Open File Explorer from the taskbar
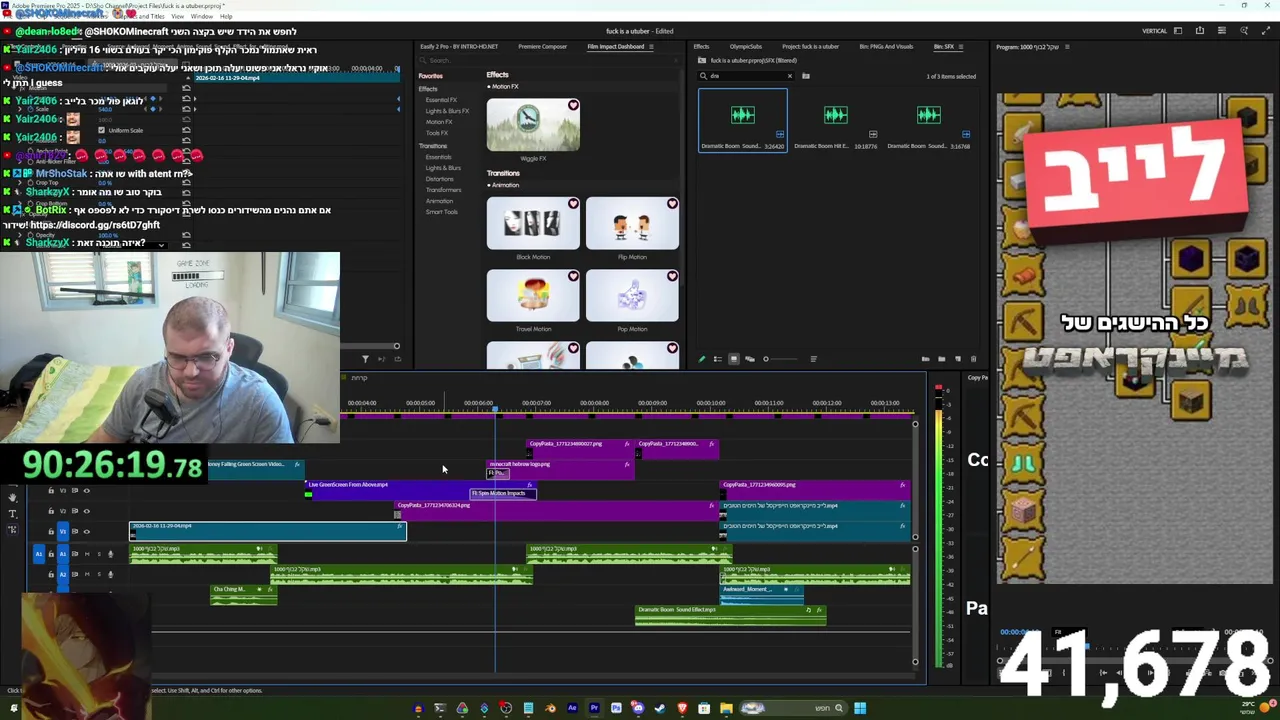The width and height of the screenshot is (1280, 720). (x=726, y=708)
